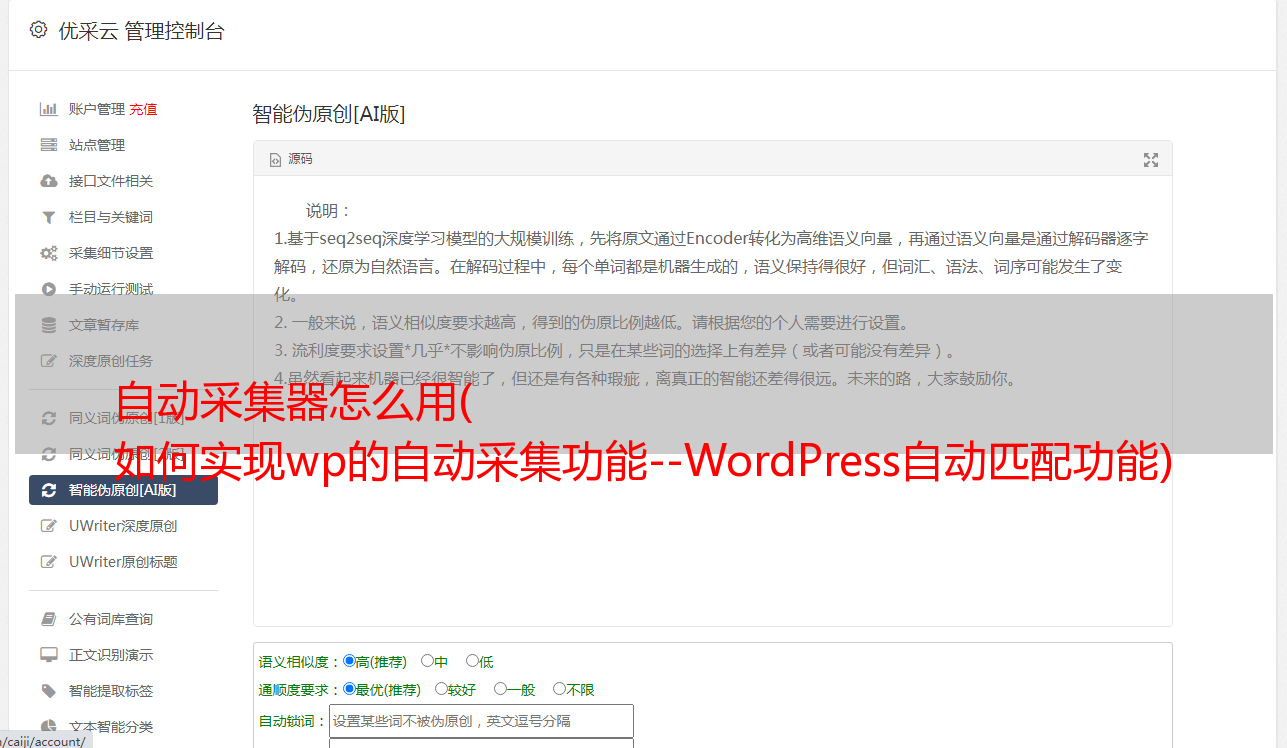Click the cloud upload icon for 接口文件相关
This screenshot has width=1287, height=748.
pyautogui.click(x=48, y=181)
